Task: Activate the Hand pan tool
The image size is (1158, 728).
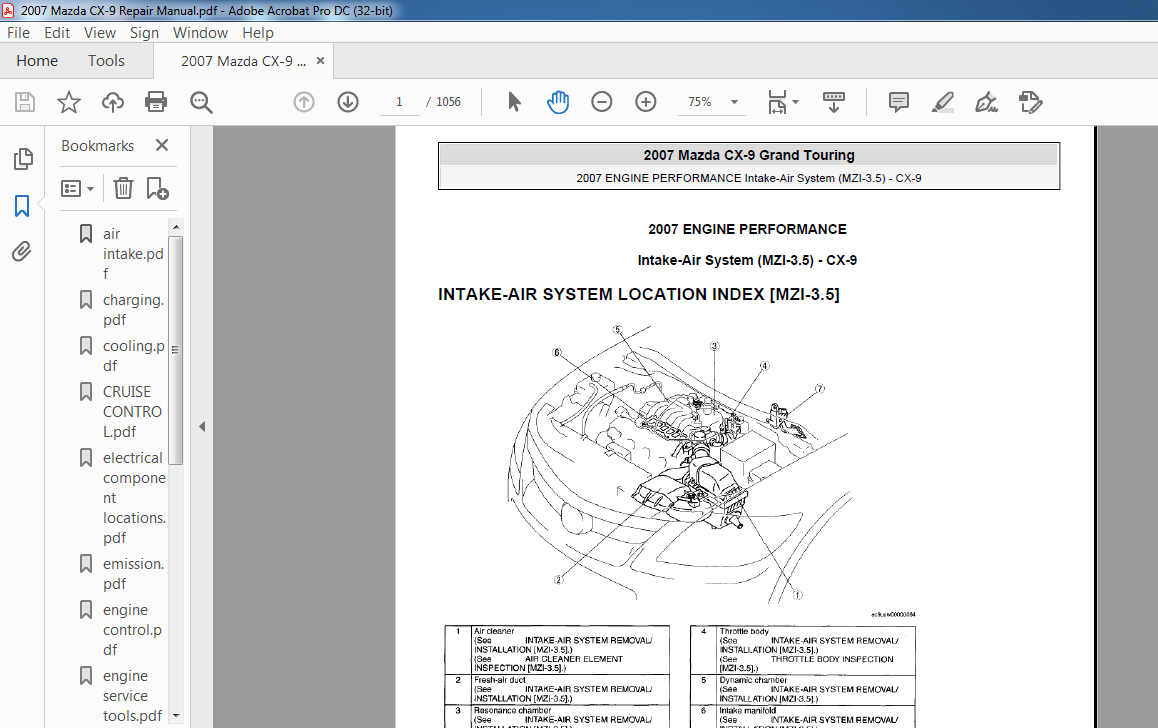Action: [558, 102]
